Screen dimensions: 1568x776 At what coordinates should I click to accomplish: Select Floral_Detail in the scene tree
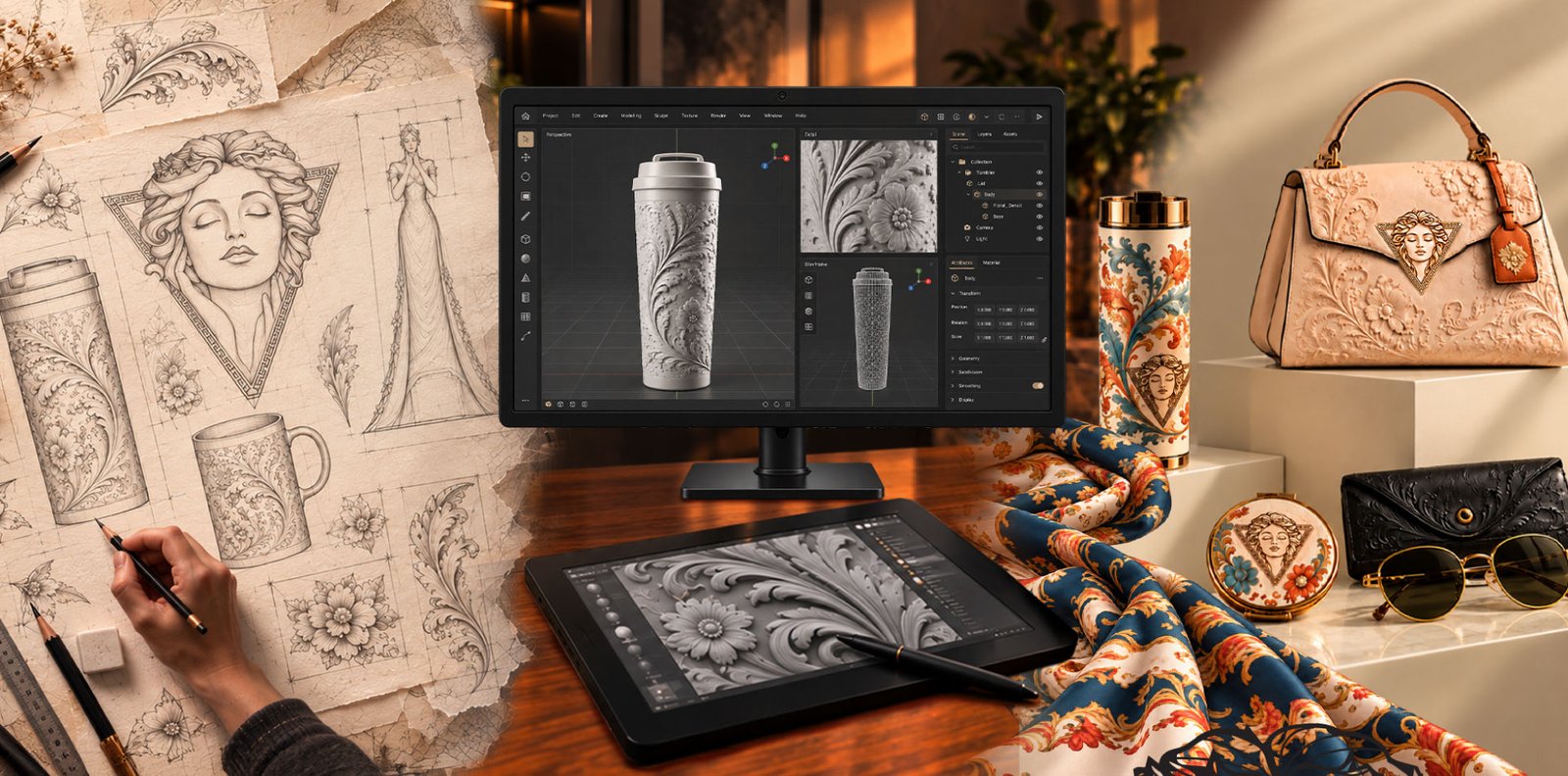coord(1007,206)
